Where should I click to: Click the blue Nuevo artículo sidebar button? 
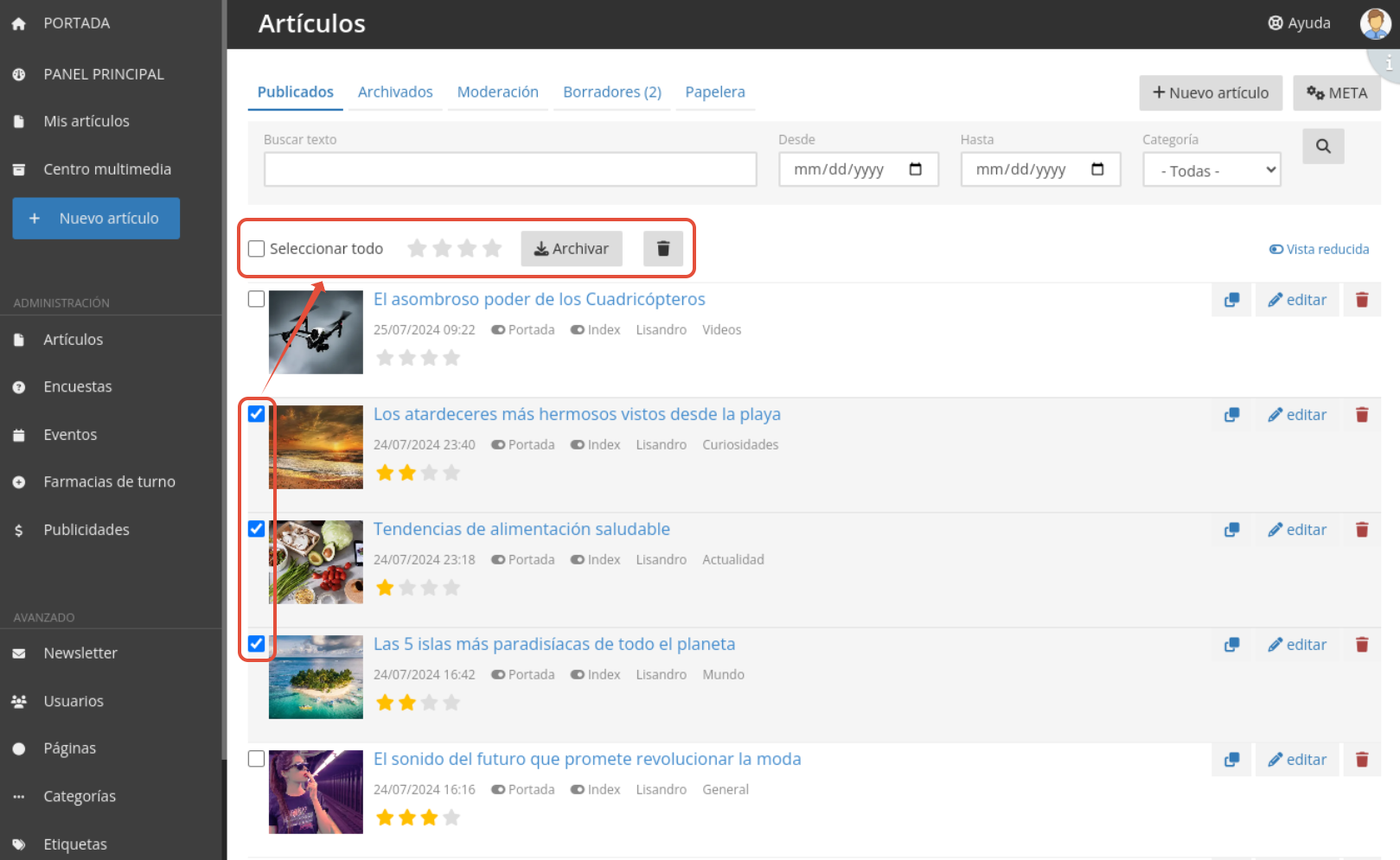coord(96,219)
